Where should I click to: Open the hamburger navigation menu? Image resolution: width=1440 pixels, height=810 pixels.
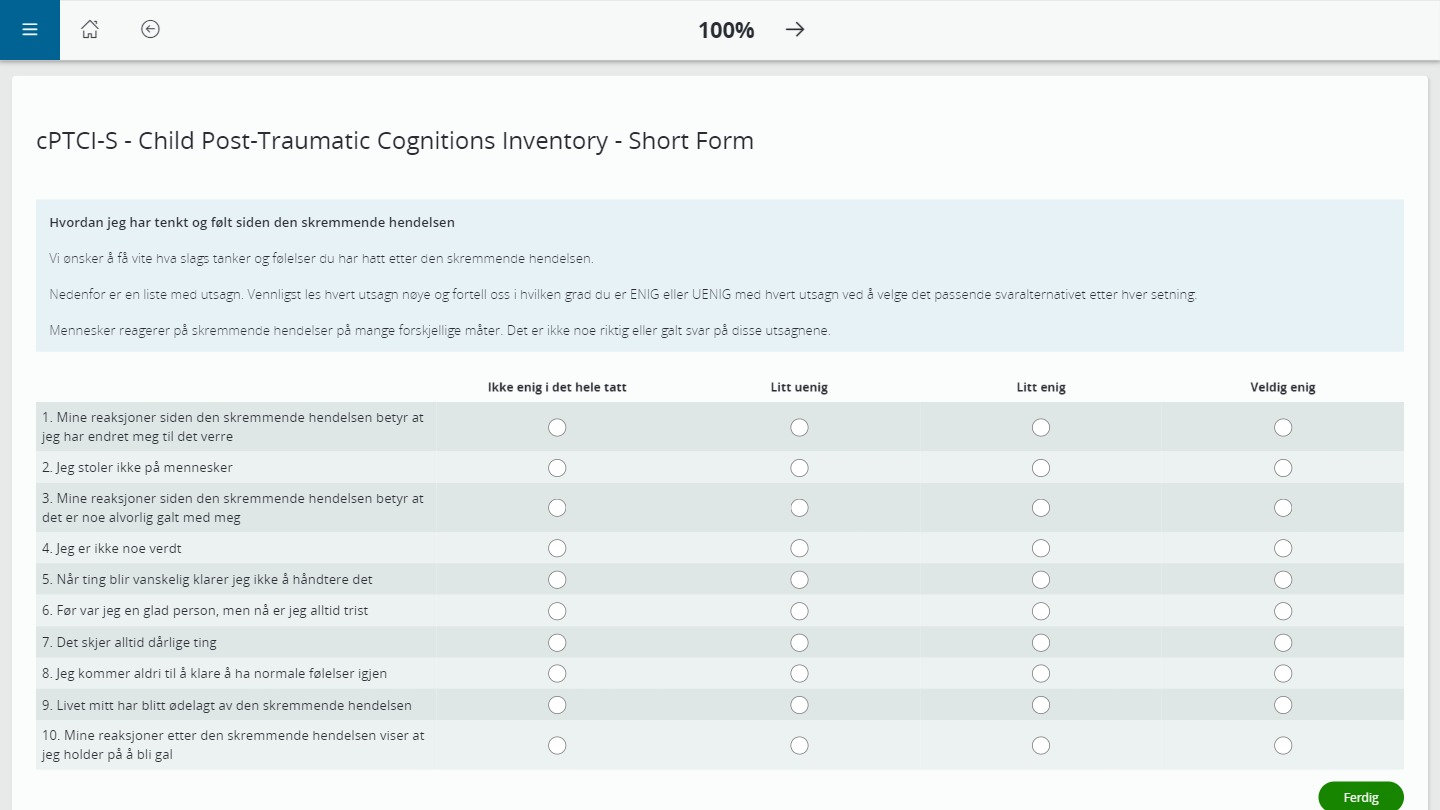pyautogui.click(x=29, y=29)
